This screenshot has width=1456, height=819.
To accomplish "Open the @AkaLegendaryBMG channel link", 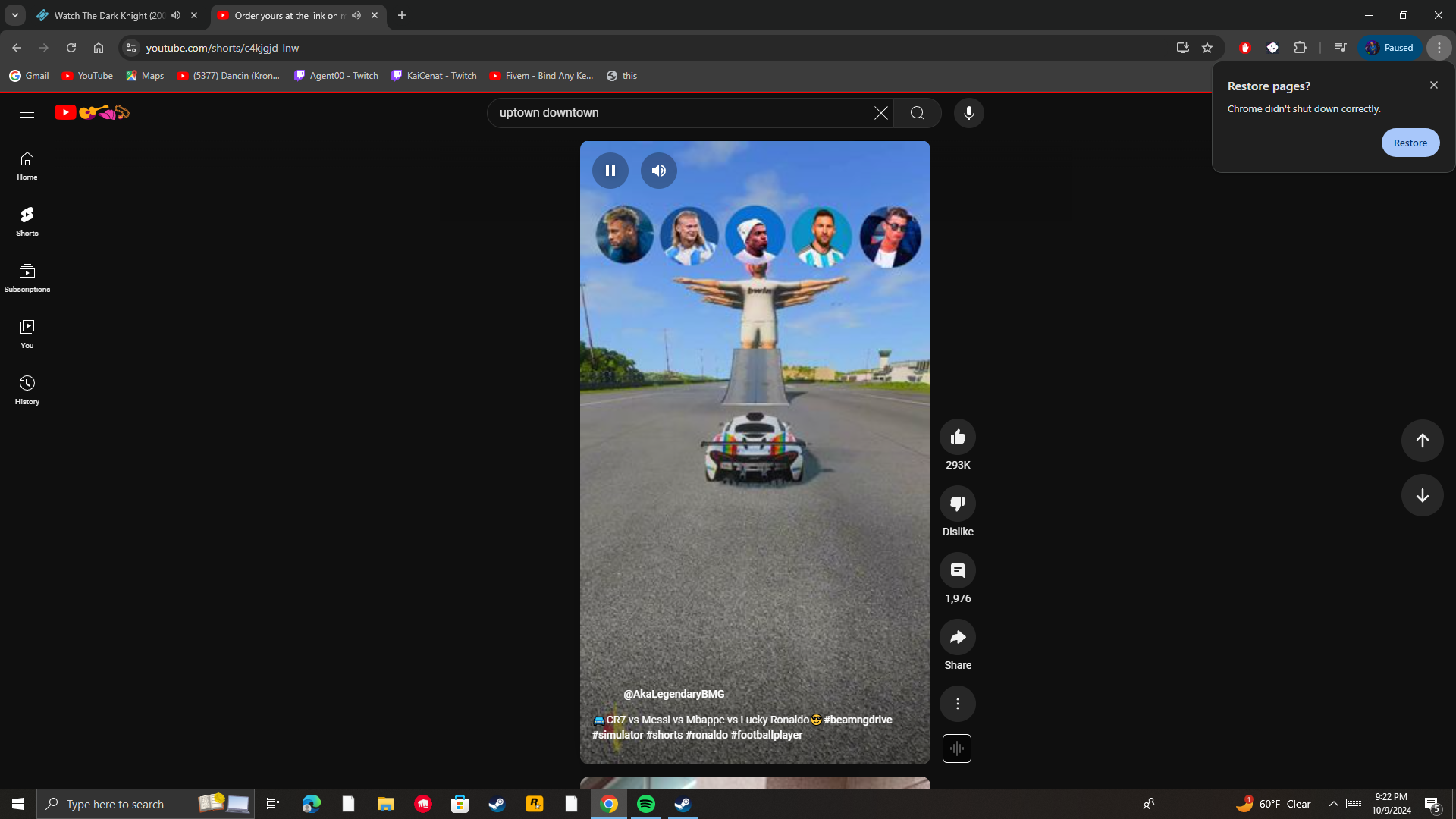I will pos(673,694).
